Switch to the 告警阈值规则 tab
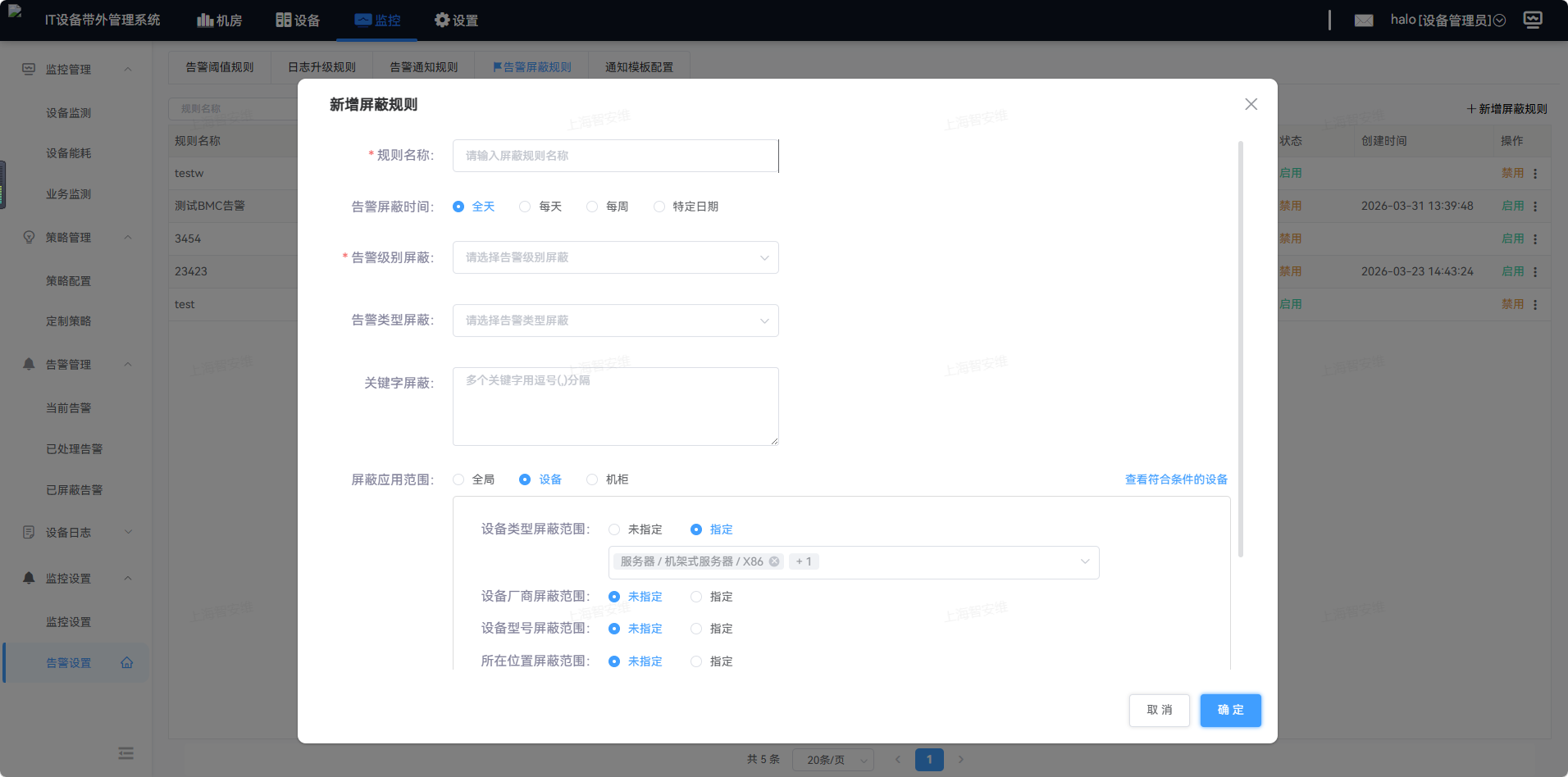1568x777 pixels. pyautogui.click(x=220, y=67)
